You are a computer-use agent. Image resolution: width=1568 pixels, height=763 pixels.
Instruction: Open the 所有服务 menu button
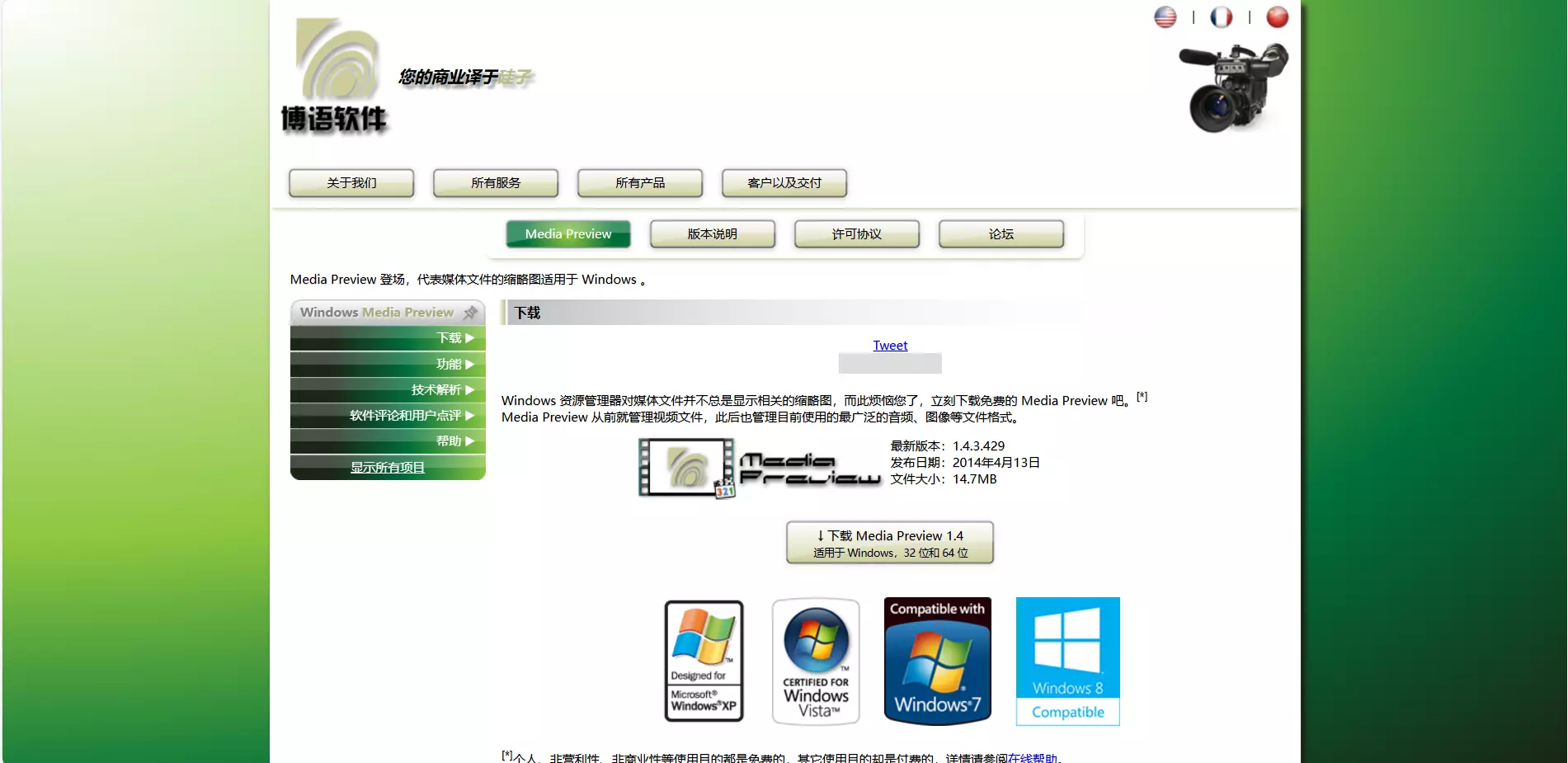(x=496, y=183)
